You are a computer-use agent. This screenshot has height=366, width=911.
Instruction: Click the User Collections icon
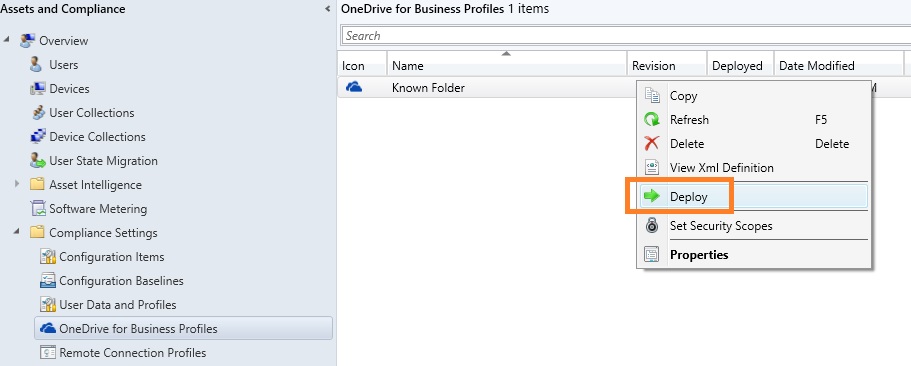point(38,112)
